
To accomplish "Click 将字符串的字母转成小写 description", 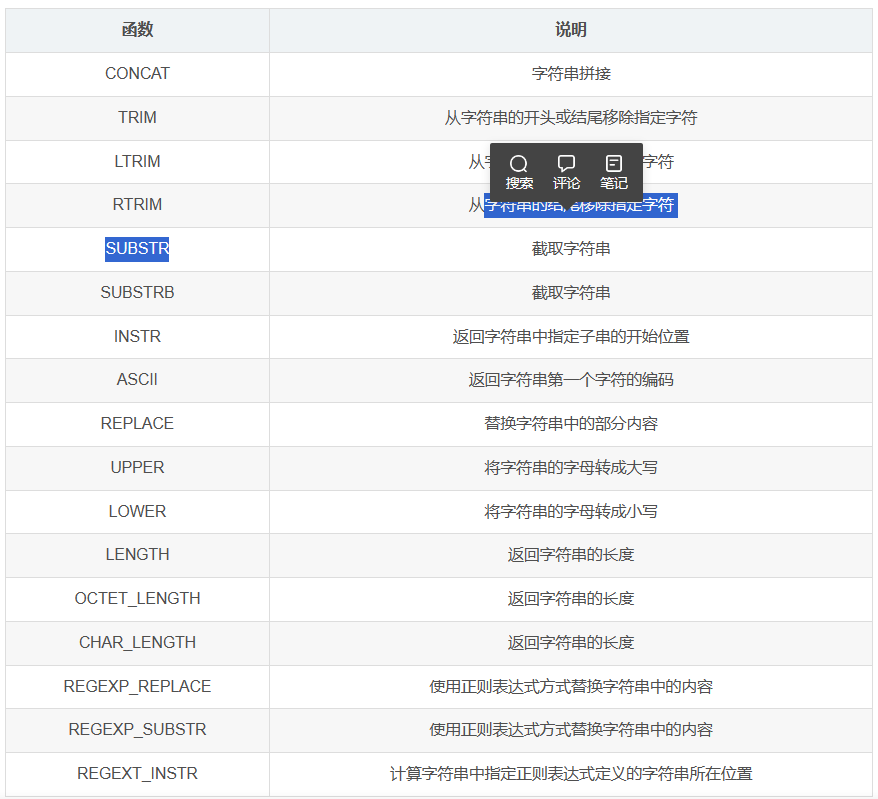I will coord(571,511).
